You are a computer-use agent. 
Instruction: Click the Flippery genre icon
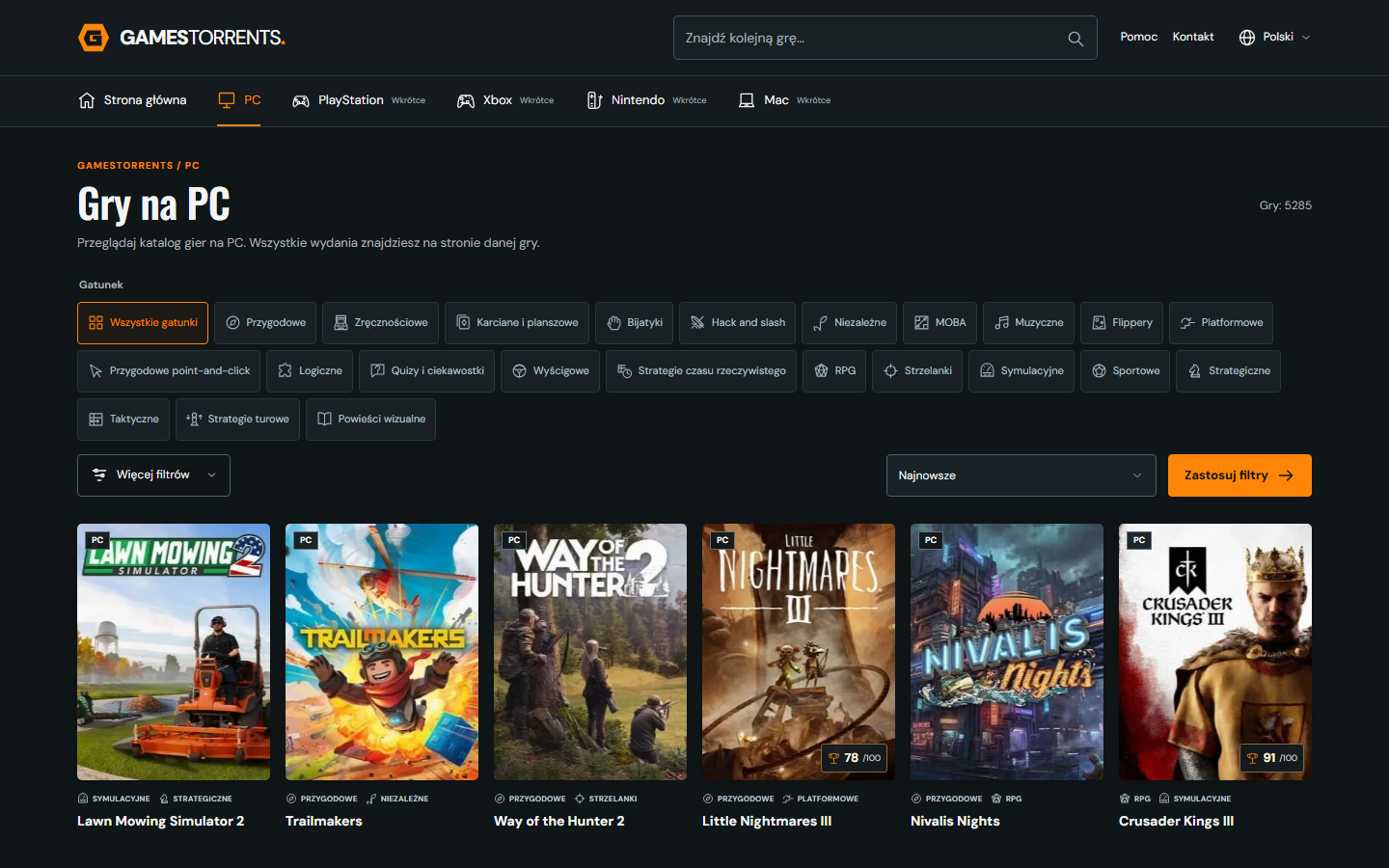tap(1100, 323)
